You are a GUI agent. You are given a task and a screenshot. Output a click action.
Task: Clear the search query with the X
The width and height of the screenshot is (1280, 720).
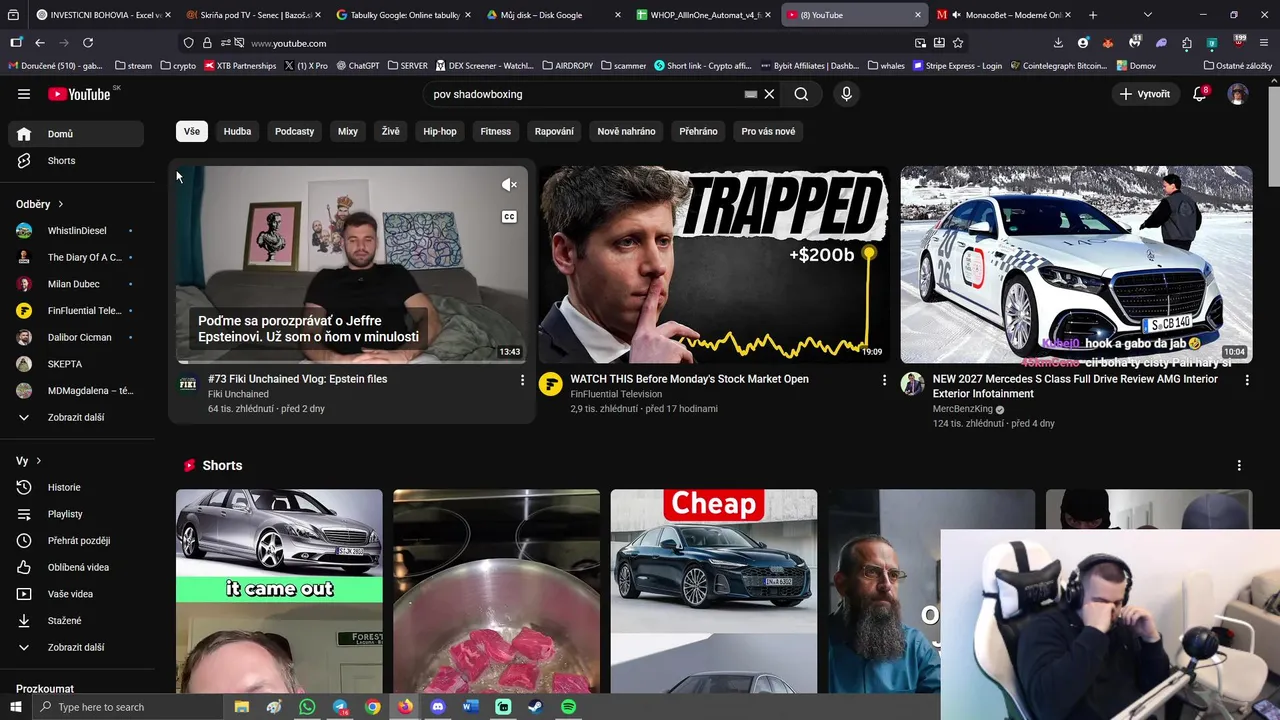[x=769, y=94]
